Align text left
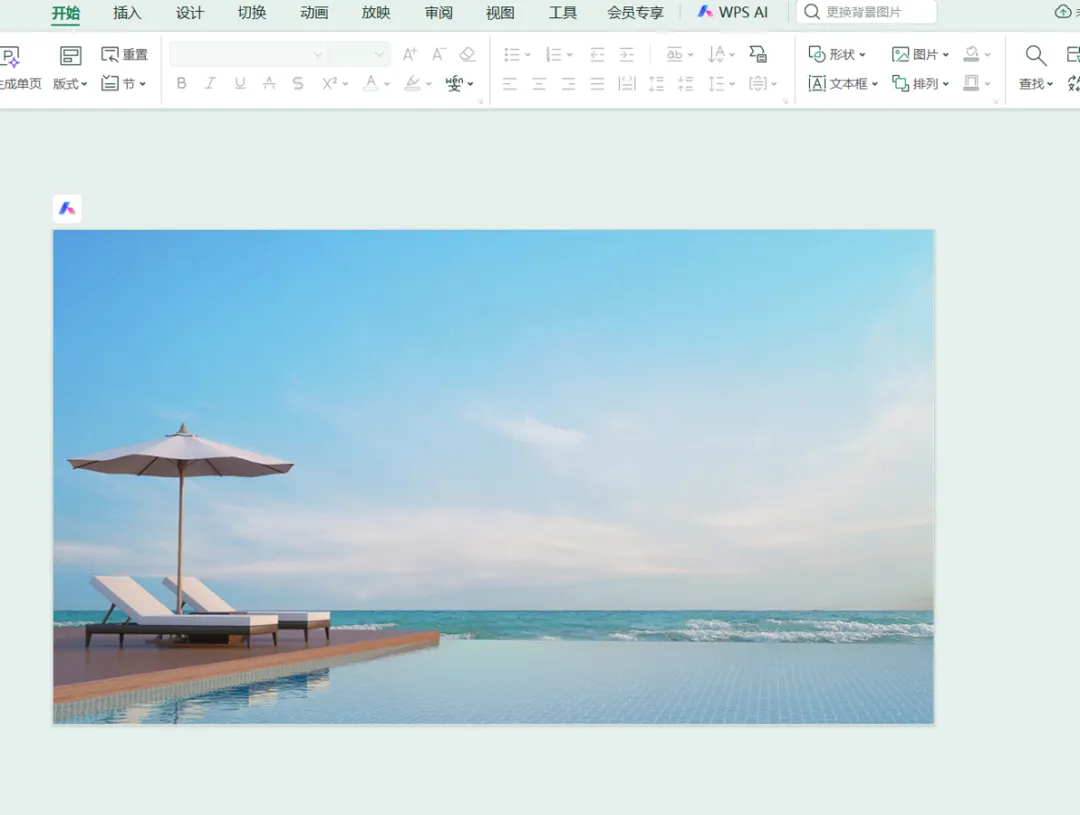 pos(510,84)
